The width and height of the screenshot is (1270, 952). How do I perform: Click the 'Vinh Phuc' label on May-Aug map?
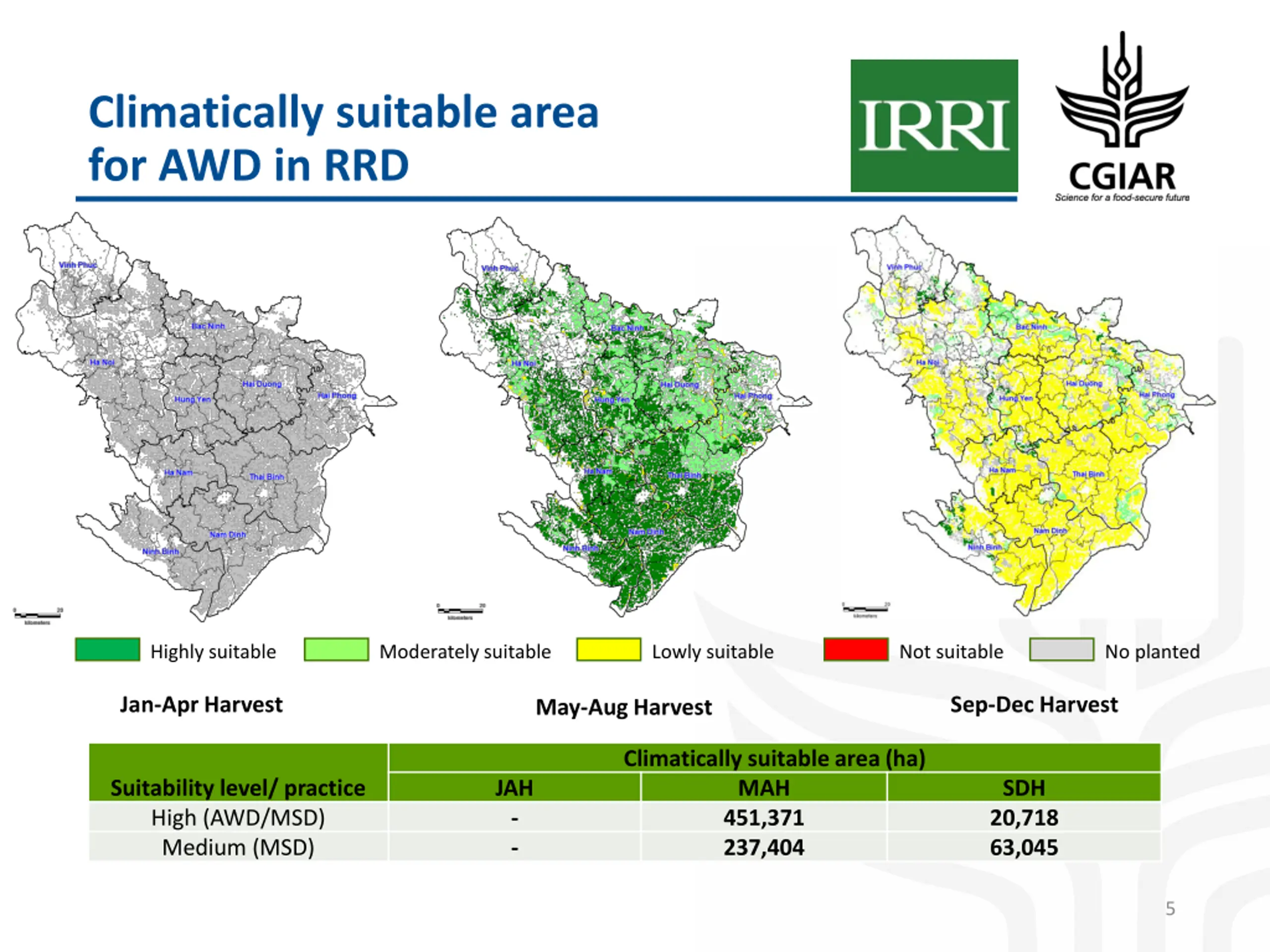[x=500, y=269]
